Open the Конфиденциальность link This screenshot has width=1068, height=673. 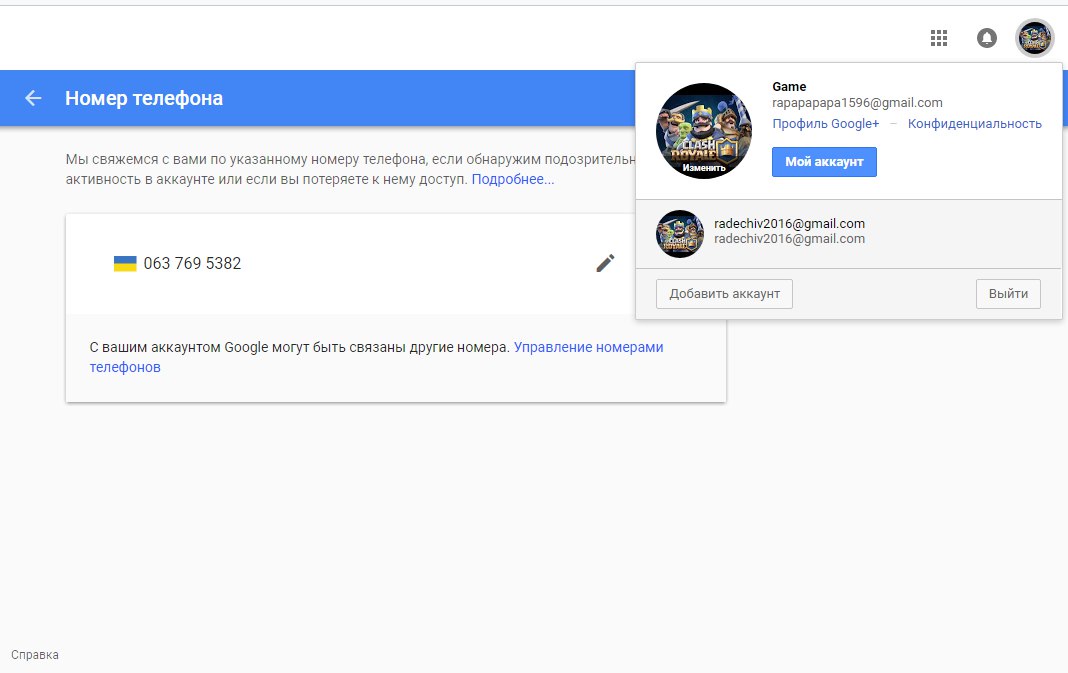click(974, 124)
